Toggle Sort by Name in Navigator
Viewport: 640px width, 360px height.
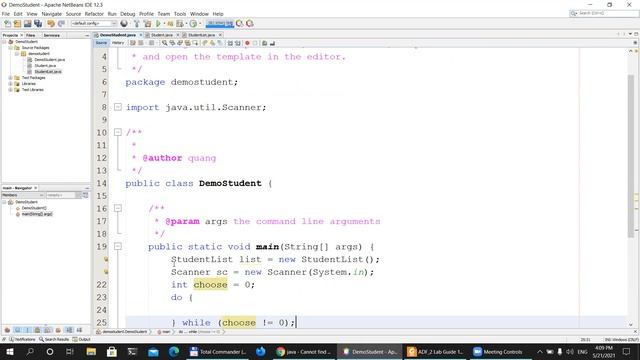tap(69, 330)
